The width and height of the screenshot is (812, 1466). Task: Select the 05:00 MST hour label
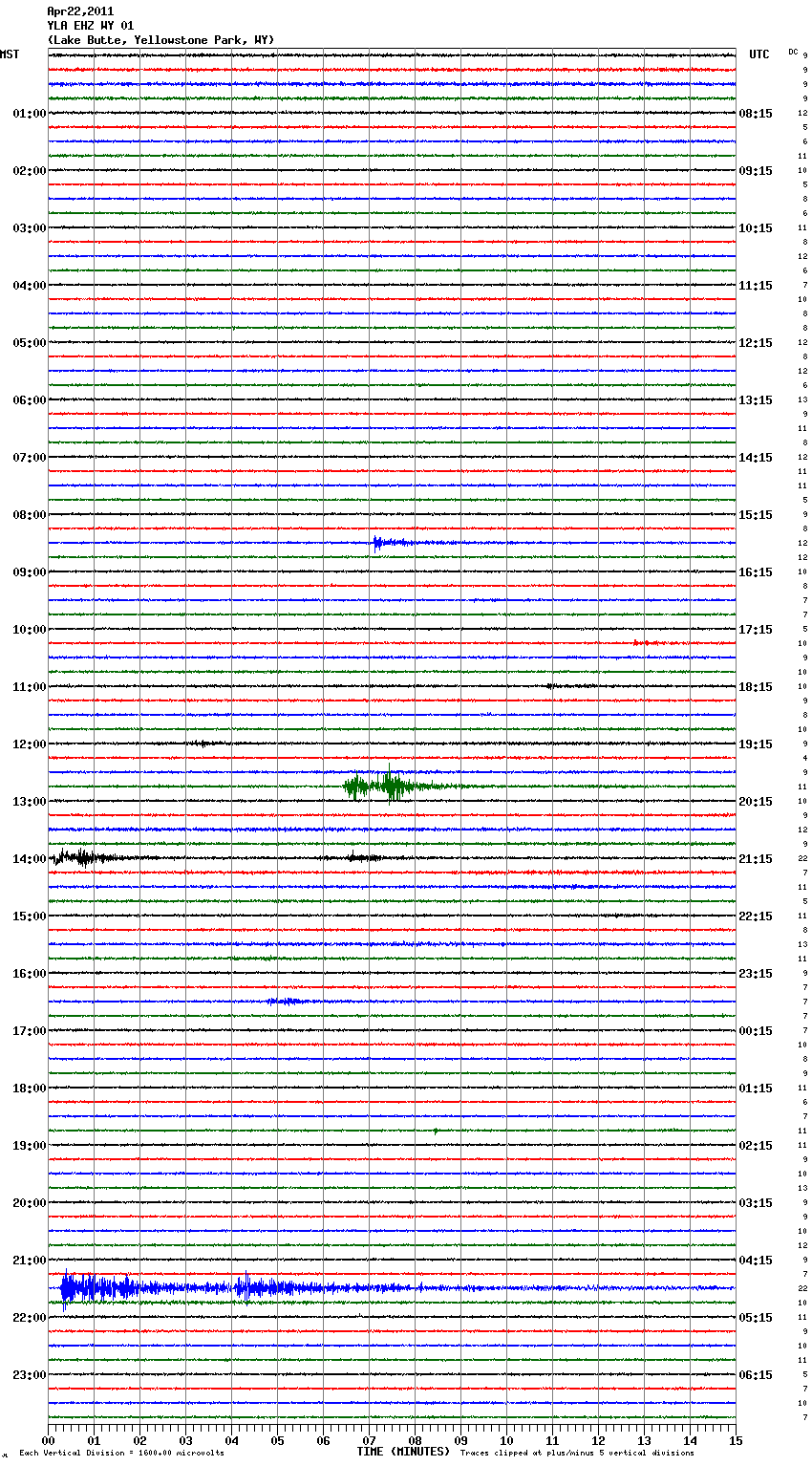click(30, 343)
